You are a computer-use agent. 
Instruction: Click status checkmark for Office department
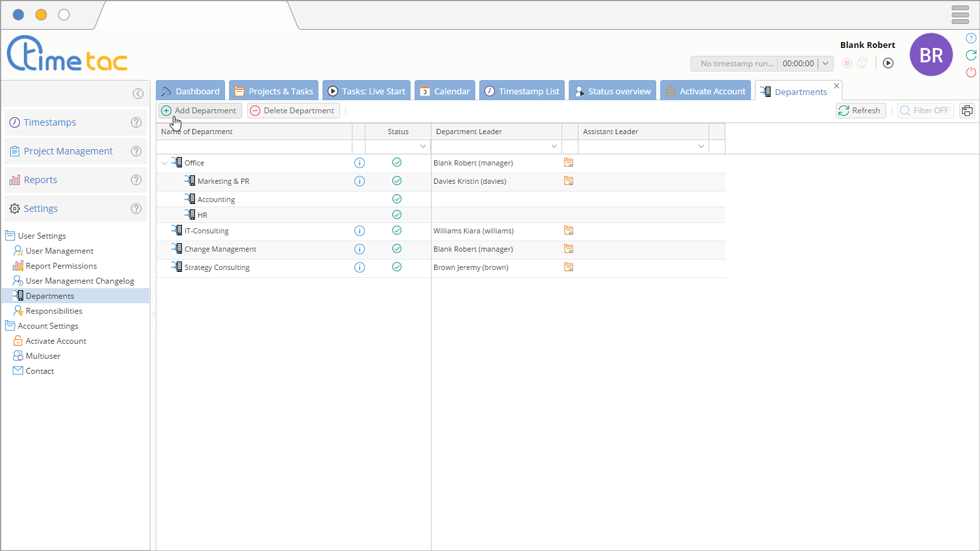pos(397,162)
